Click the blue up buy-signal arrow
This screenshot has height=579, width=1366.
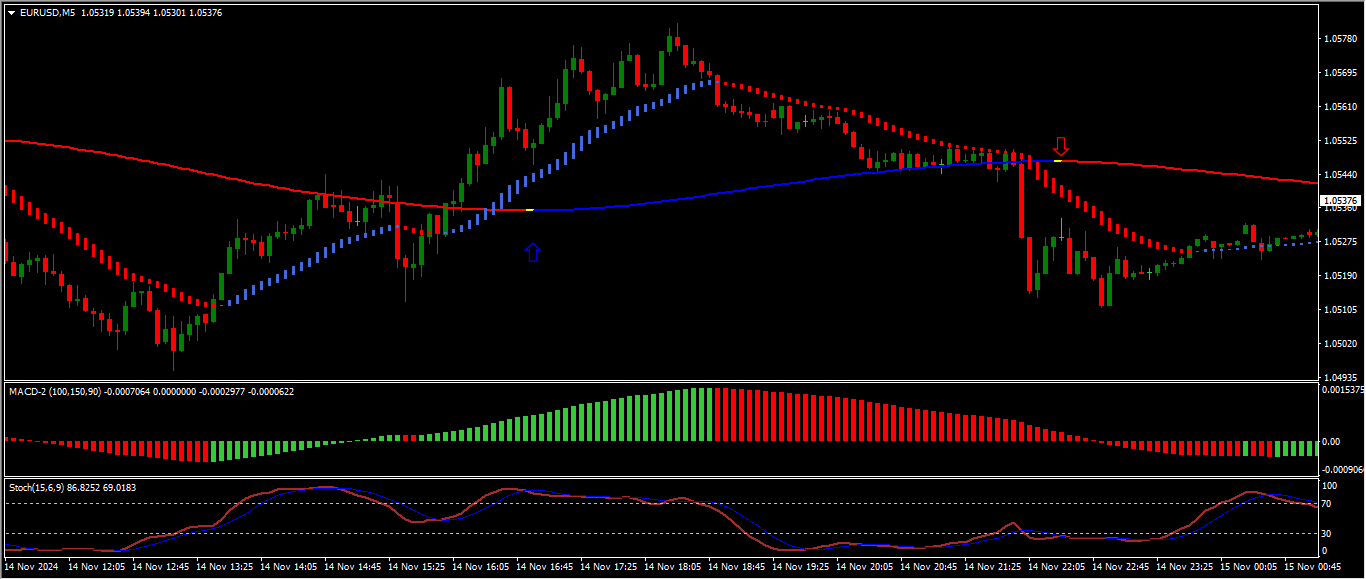[x=533, y=252]
